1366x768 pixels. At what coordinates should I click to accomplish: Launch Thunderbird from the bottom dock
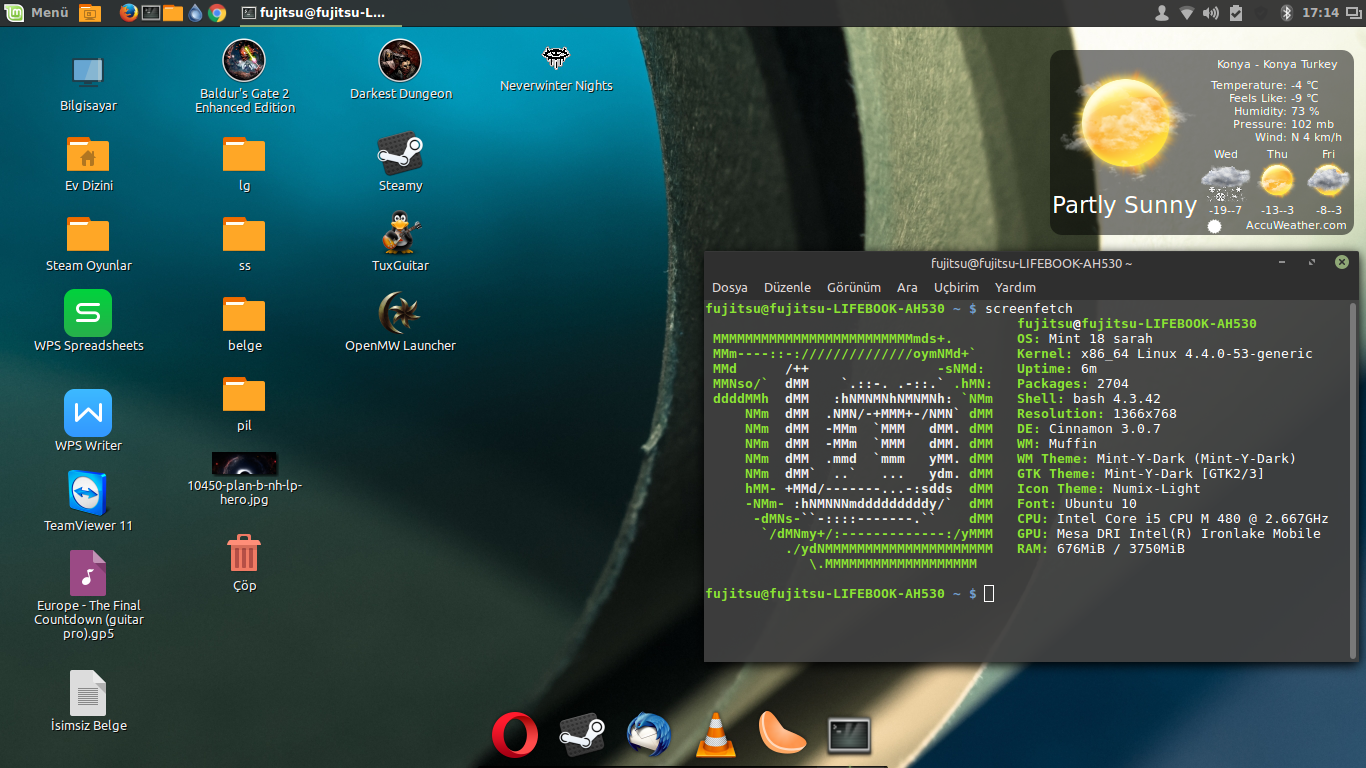(649, 736)
